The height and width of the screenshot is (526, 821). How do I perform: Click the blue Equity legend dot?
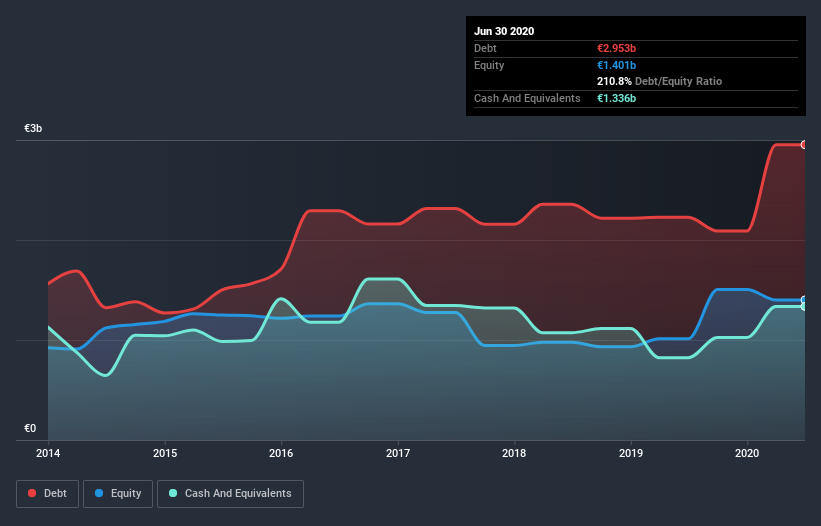[99, 493]
